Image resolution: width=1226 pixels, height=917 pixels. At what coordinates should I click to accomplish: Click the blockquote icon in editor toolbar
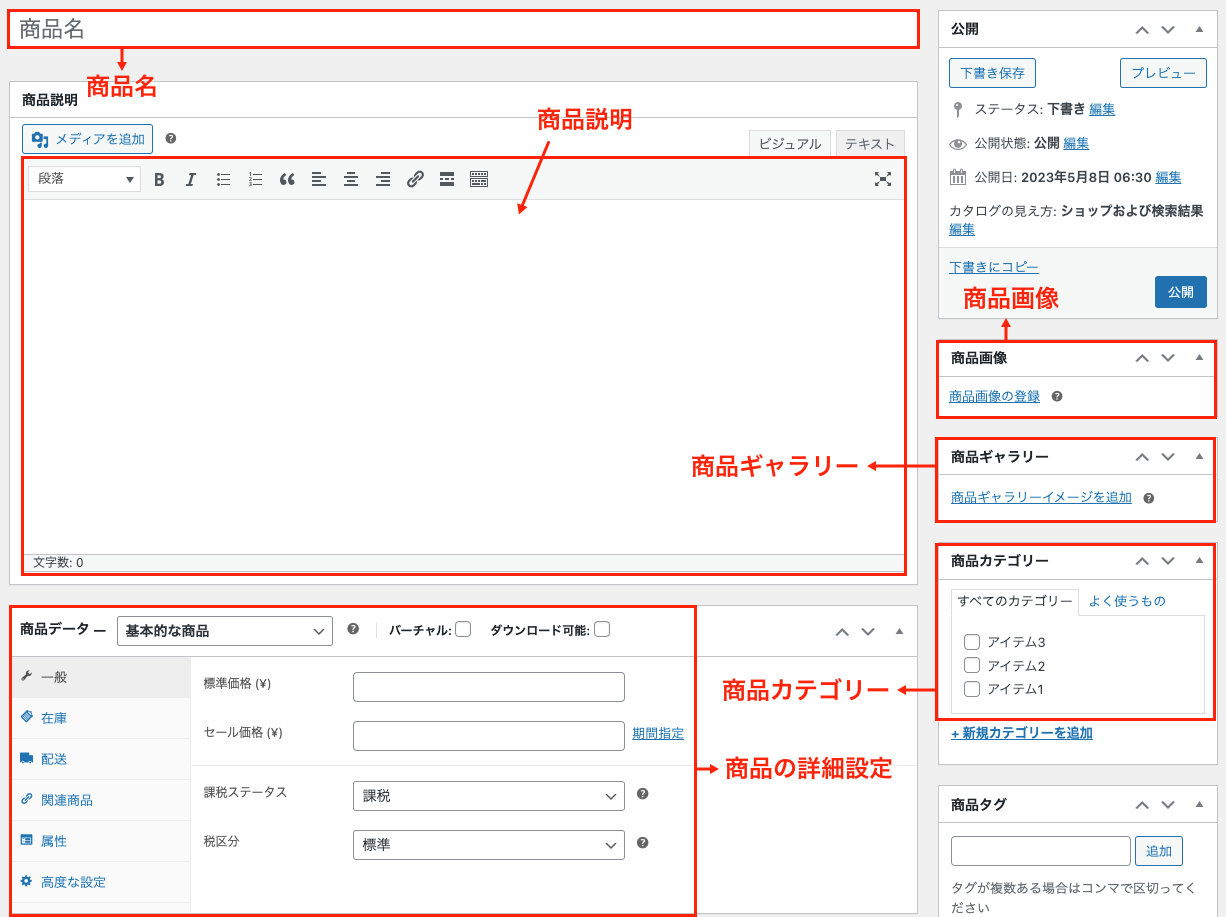tap(287, 179)
